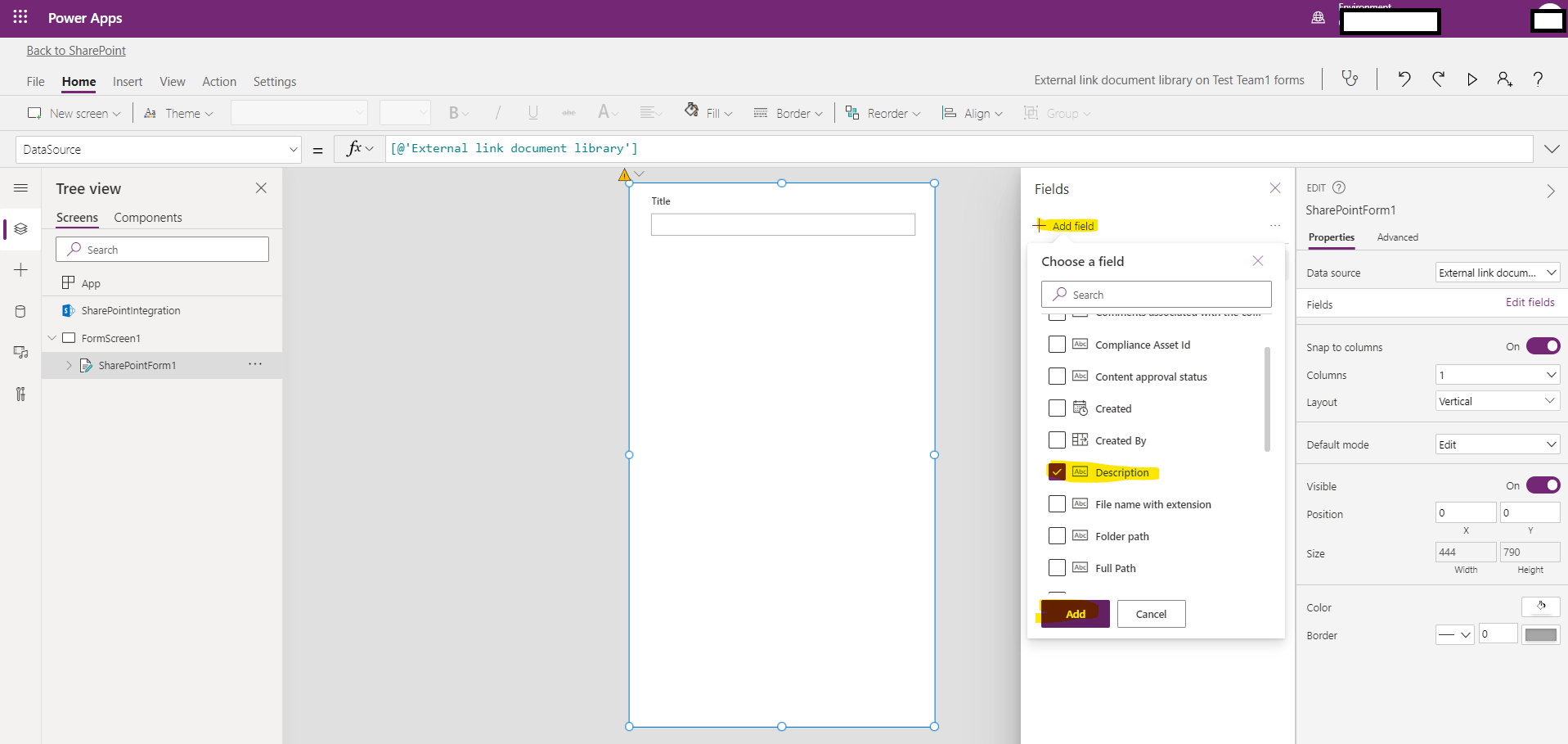Open the Default mode dropdown
The width and height of the screenshot is (1568, 744).
pos(1498,444)
